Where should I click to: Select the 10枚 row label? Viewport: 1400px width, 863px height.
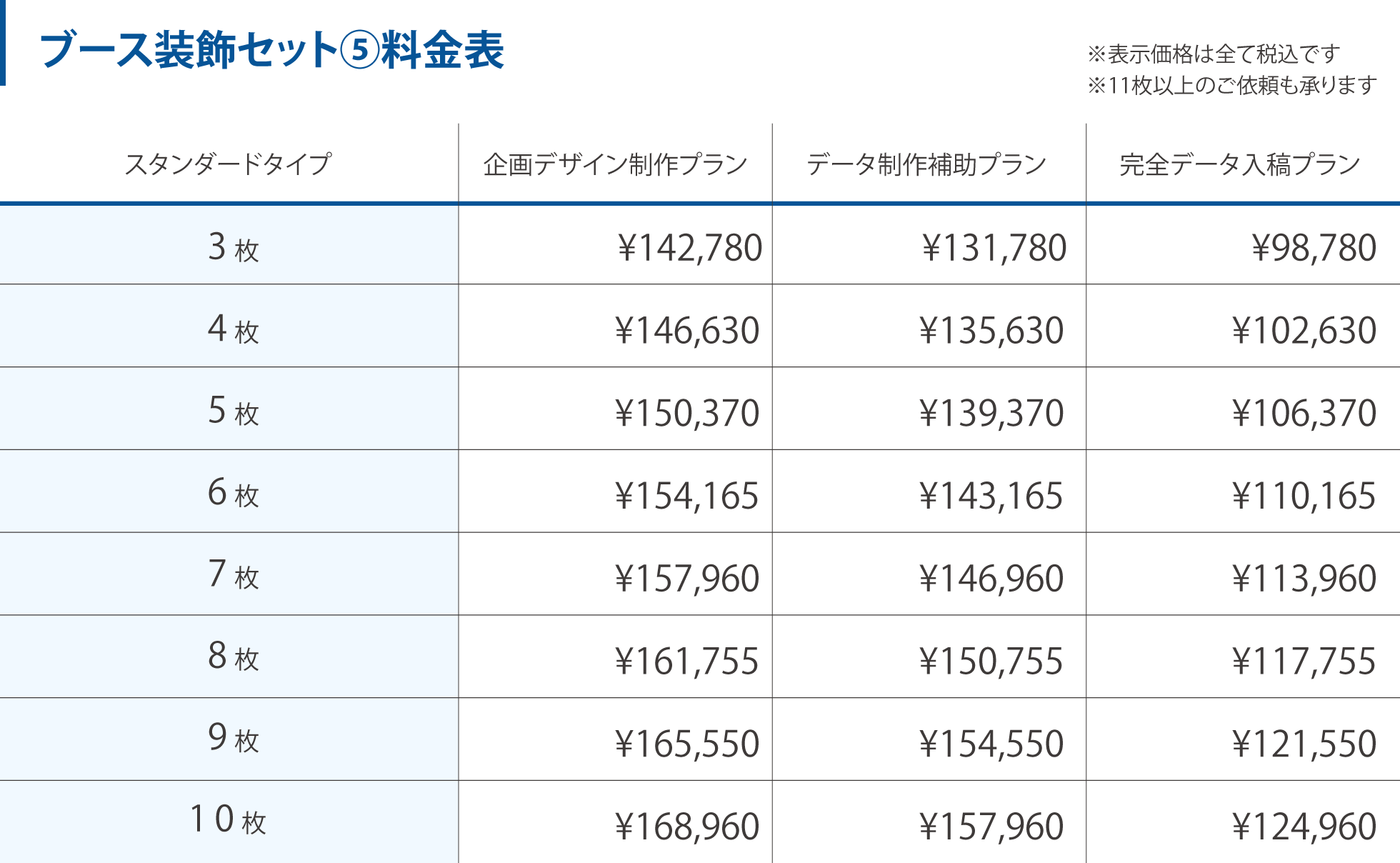229,820
